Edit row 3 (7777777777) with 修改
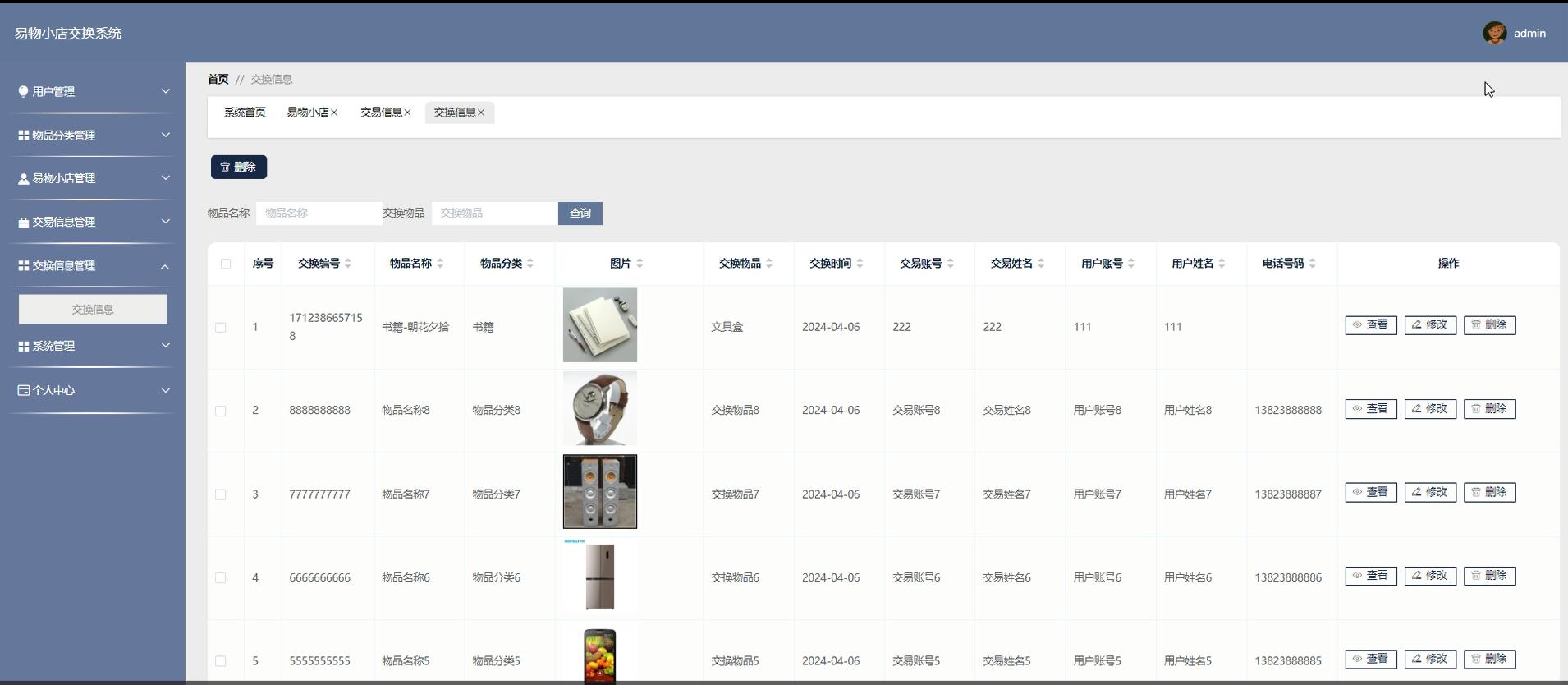 pyautogui.click(x=1430, y=492)
